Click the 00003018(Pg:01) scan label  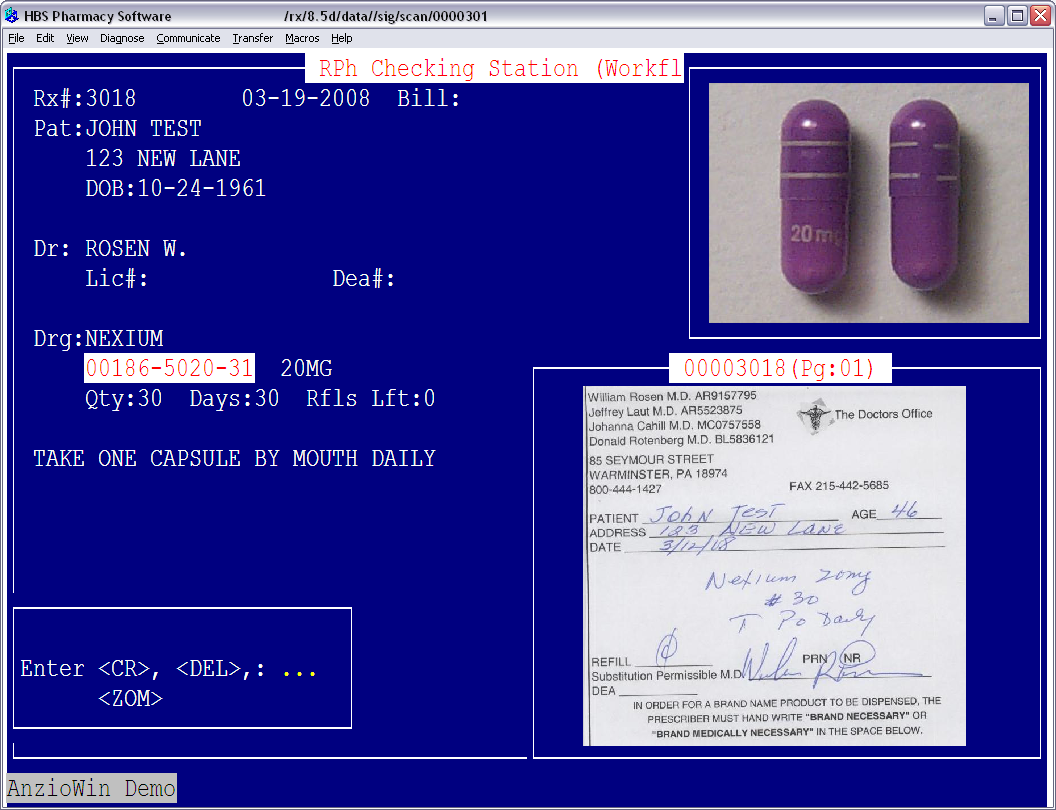pos(780,368)
